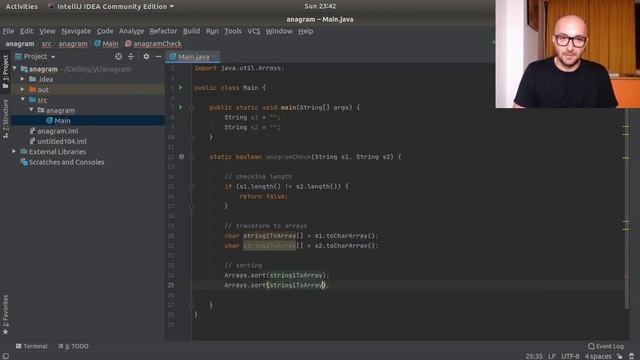The width and height of the screenshot is (640, 360).
Task: Open the Help menu
Action: click(x=305, y=31)
